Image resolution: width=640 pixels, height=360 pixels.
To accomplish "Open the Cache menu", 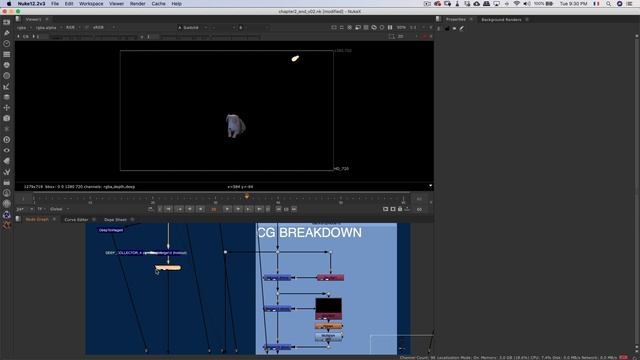I will tap(158, 4).
